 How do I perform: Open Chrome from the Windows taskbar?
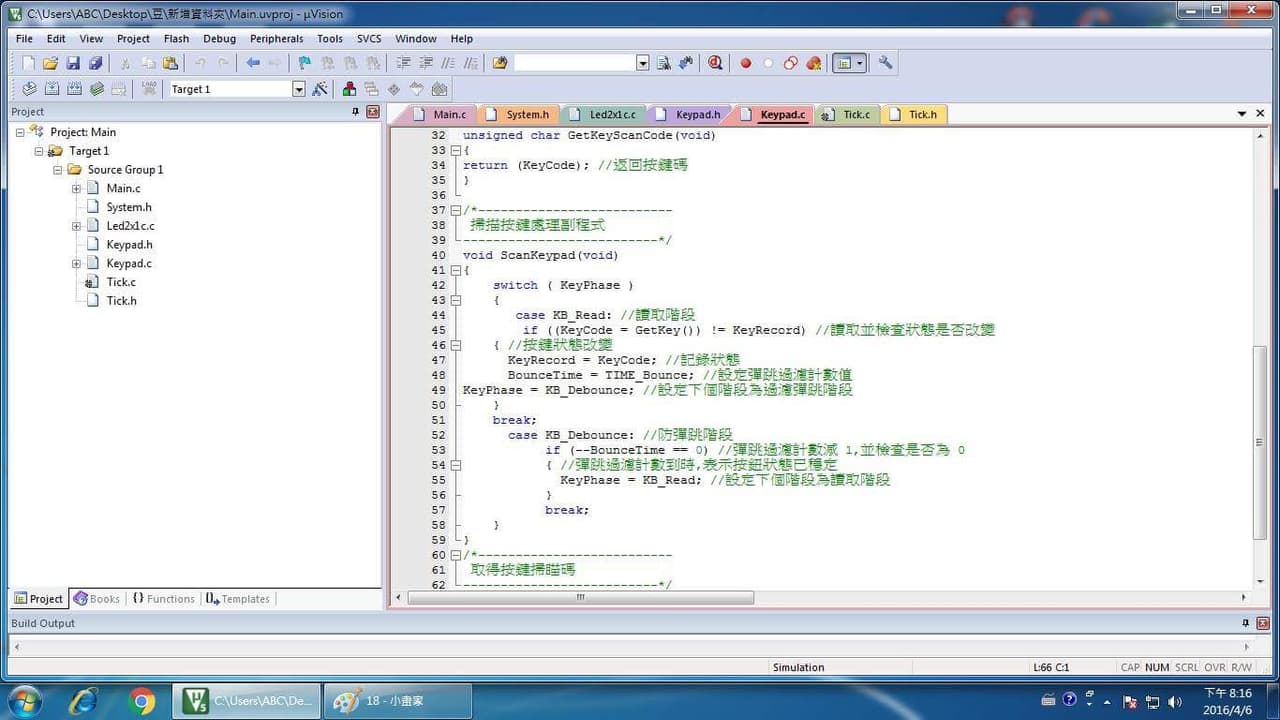point(142,701)
